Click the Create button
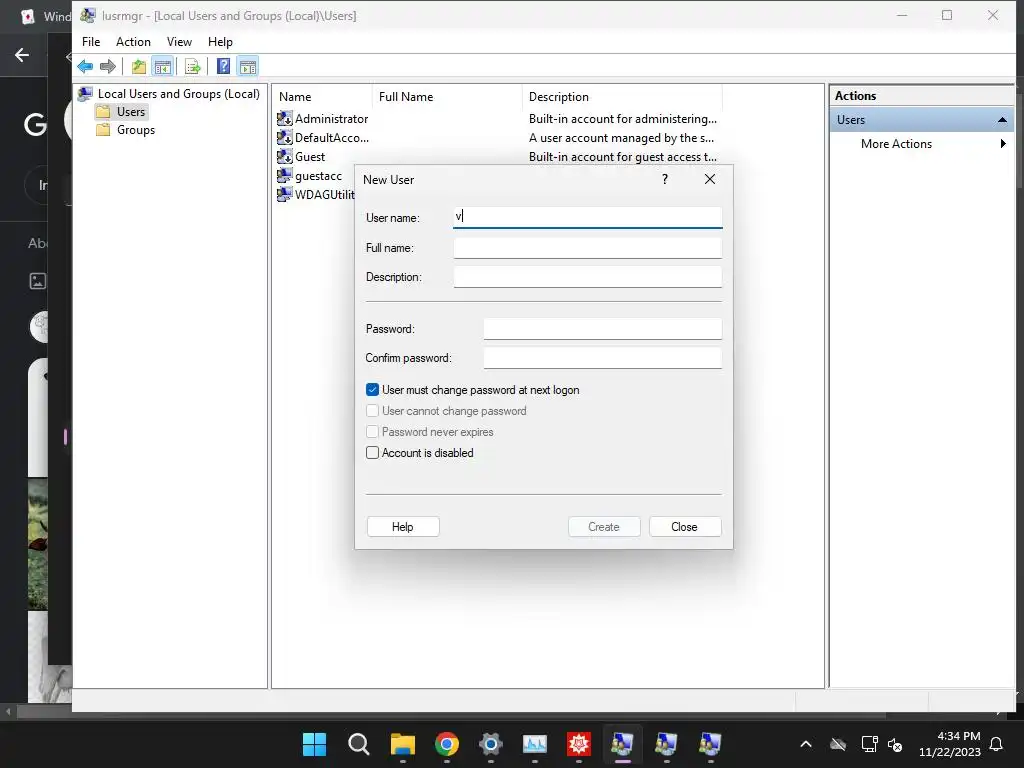The image size is (1024, 768). click(604, 526)
